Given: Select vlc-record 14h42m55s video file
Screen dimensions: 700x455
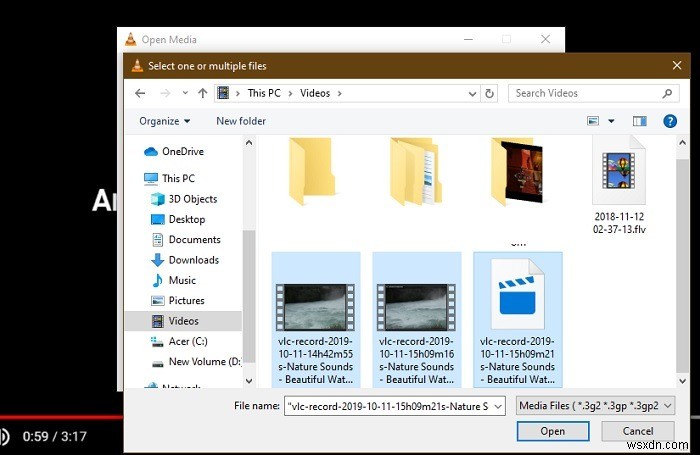Looking at the screenshot, I should [316, 319].
